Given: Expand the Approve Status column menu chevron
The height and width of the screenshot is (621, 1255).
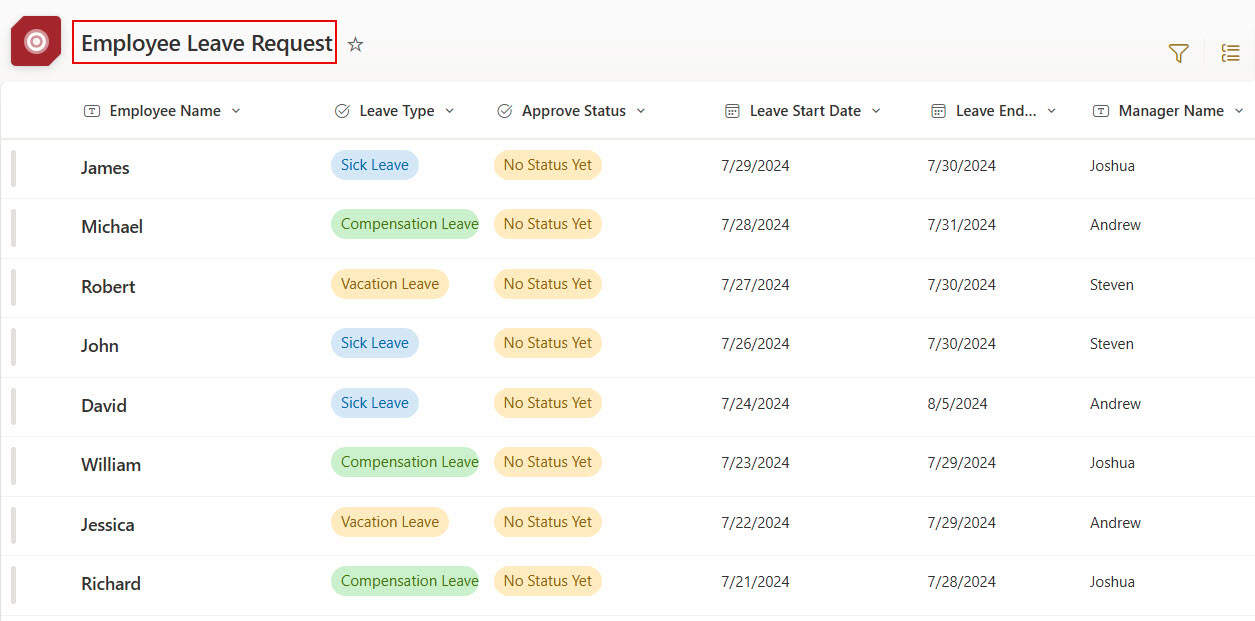Looking at the screenshot, I should pyautogui.click(x=641, y=111).
